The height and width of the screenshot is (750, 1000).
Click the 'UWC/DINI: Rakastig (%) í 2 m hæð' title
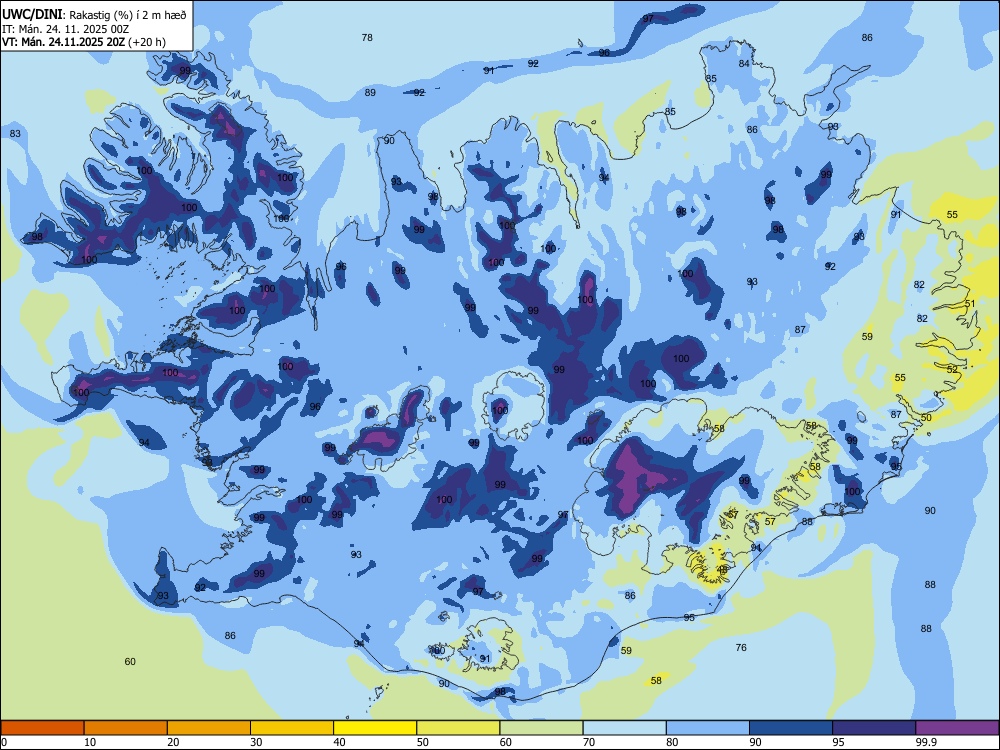(94, 15)
